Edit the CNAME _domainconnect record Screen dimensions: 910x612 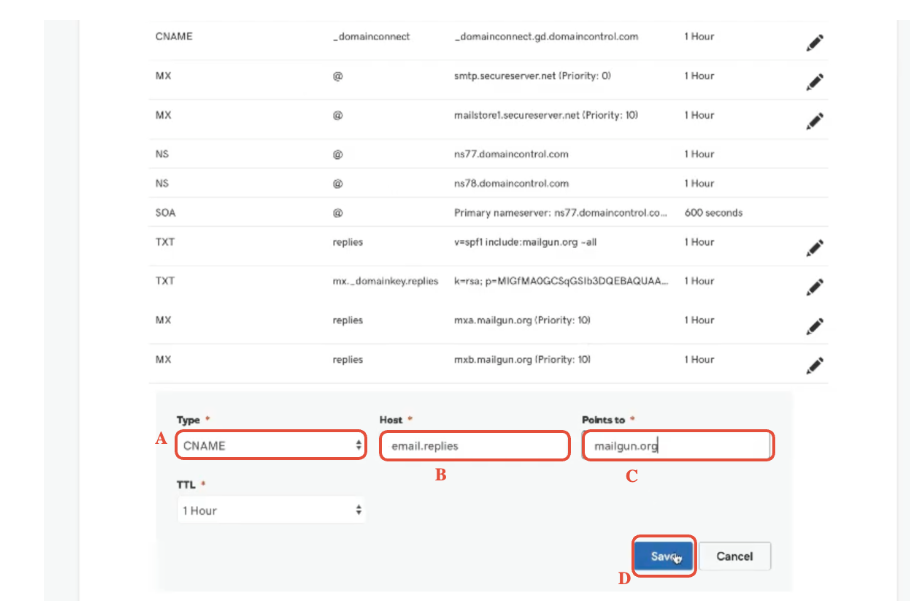(x=815, y=43)
